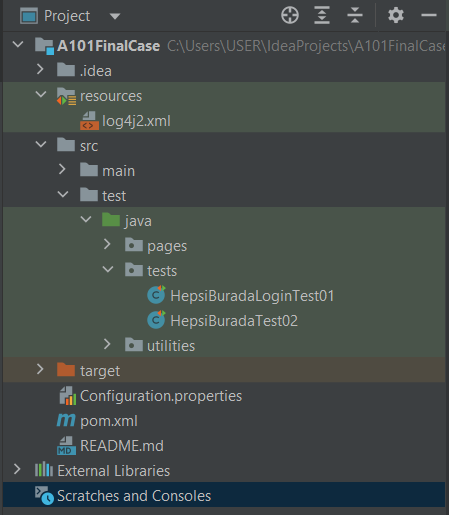Click the HepsiBuradaTest02 class icon
Screen dimensions: 449x515
(x=156, y=320)
